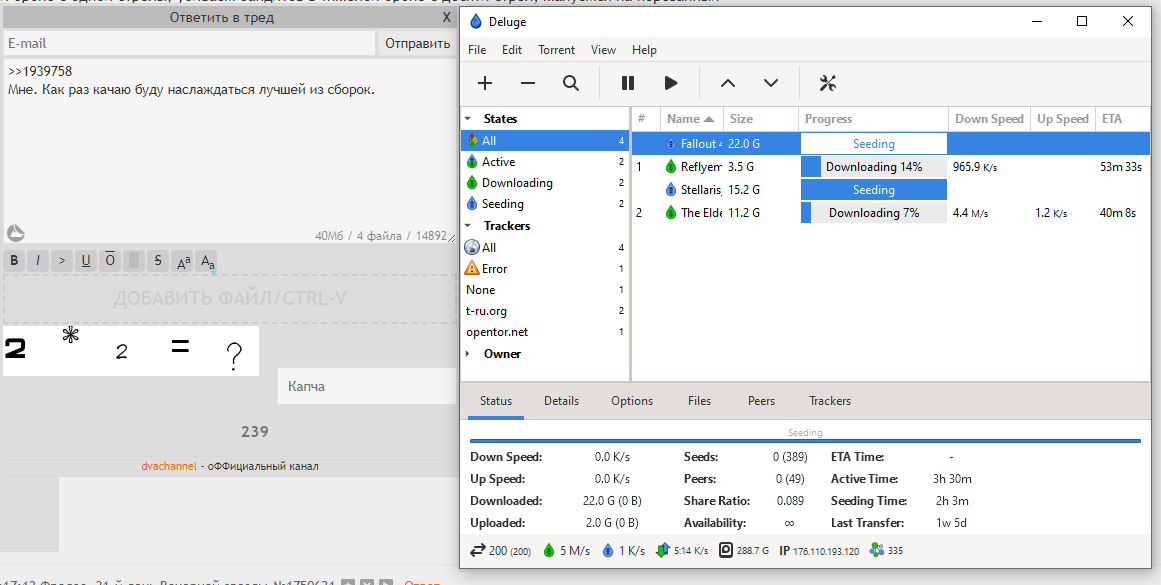Click the Add Torrent plus icon
Image resolution: width=1161 pixels, height=585 pixels.
[x=485, y=83]
